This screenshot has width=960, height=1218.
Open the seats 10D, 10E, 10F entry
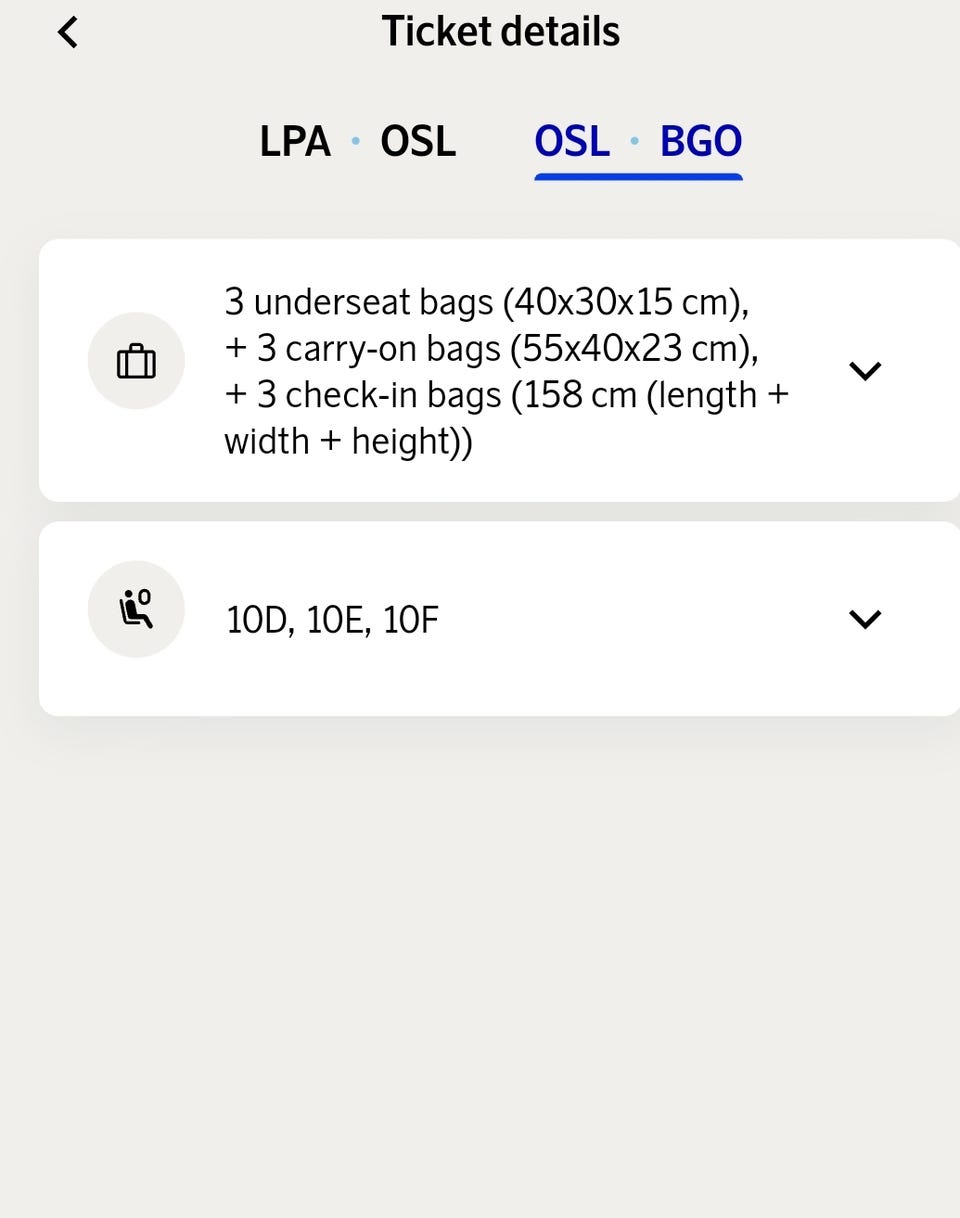tap(500, 619)
